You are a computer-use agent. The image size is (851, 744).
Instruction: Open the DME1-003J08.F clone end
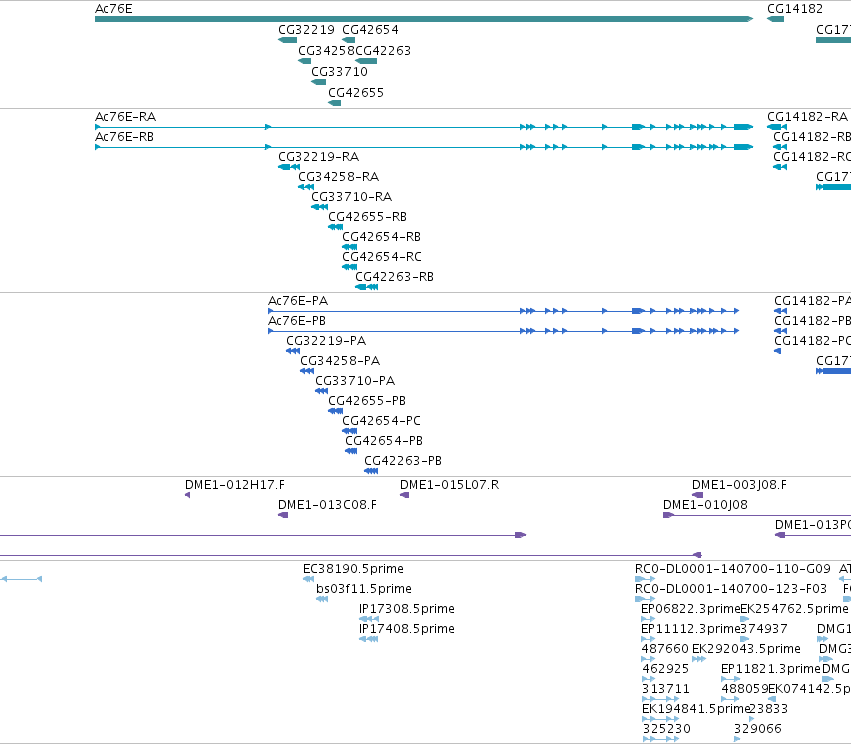(x=697, y=495)
